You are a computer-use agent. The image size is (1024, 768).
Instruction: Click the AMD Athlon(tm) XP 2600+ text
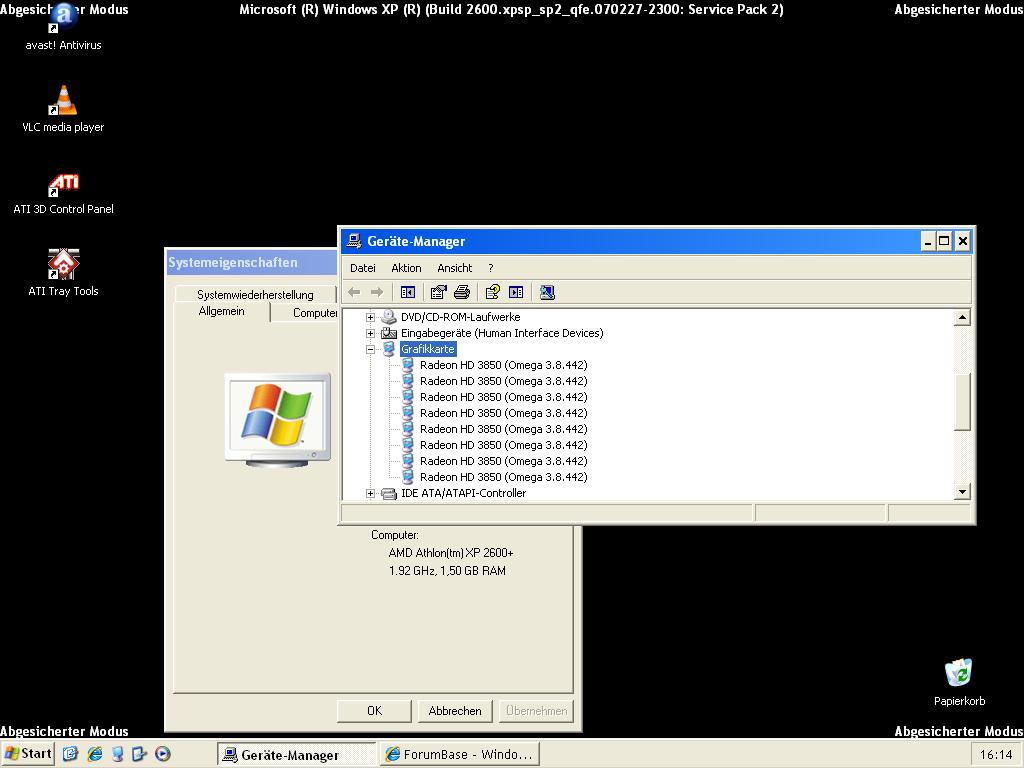click(x=451, y=552)
